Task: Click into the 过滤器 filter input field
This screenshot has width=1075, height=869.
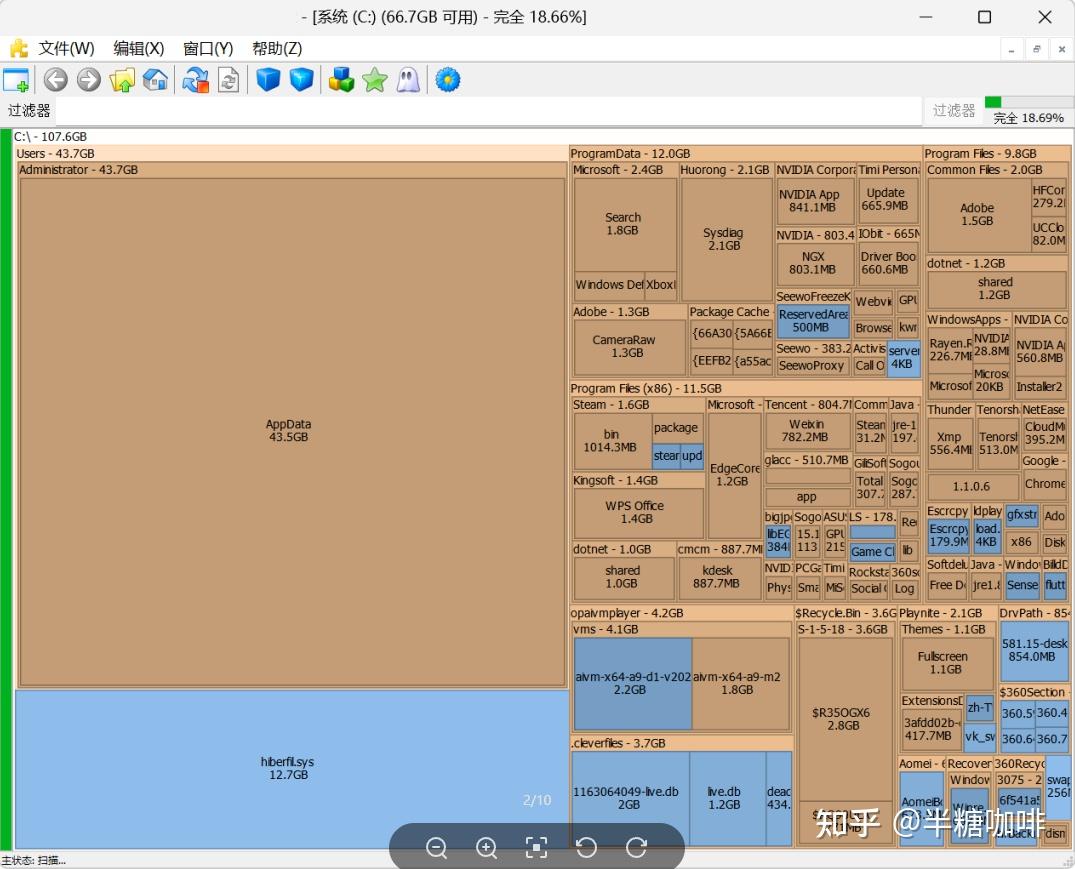Action: click(x=488, y=110)
